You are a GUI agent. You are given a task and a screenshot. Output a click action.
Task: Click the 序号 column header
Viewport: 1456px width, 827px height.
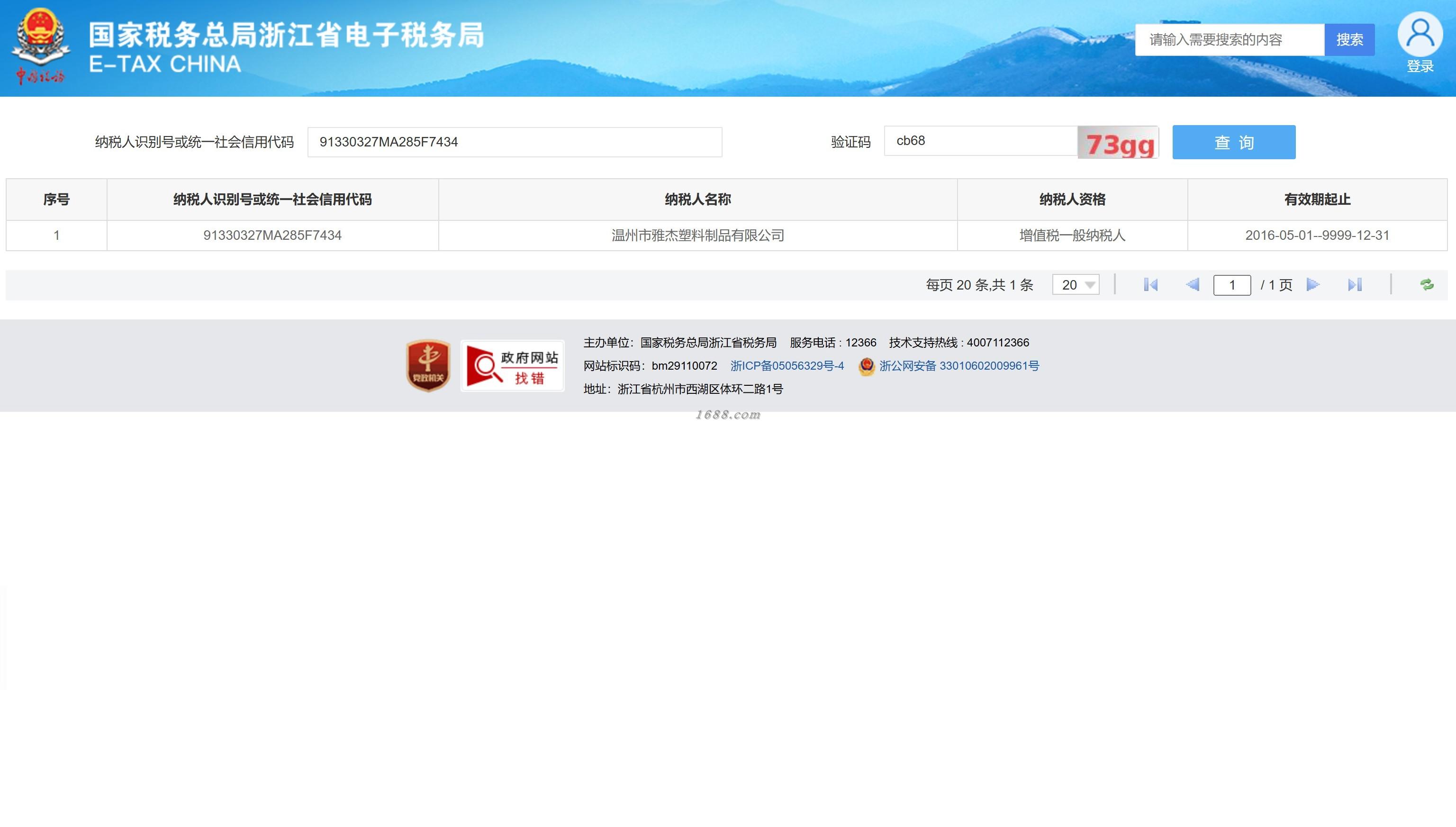(56, 200)
